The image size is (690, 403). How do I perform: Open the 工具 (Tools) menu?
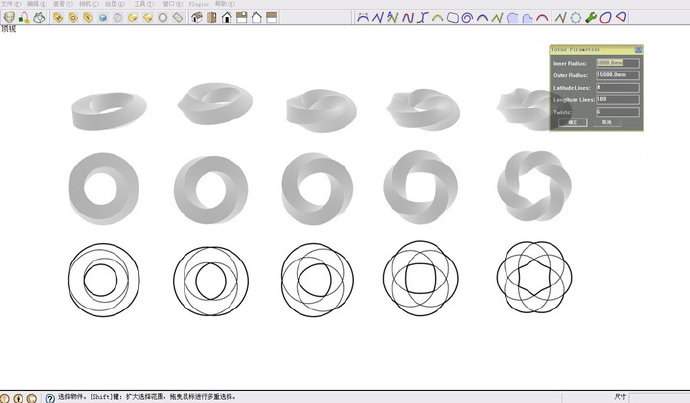pos(144,4)
